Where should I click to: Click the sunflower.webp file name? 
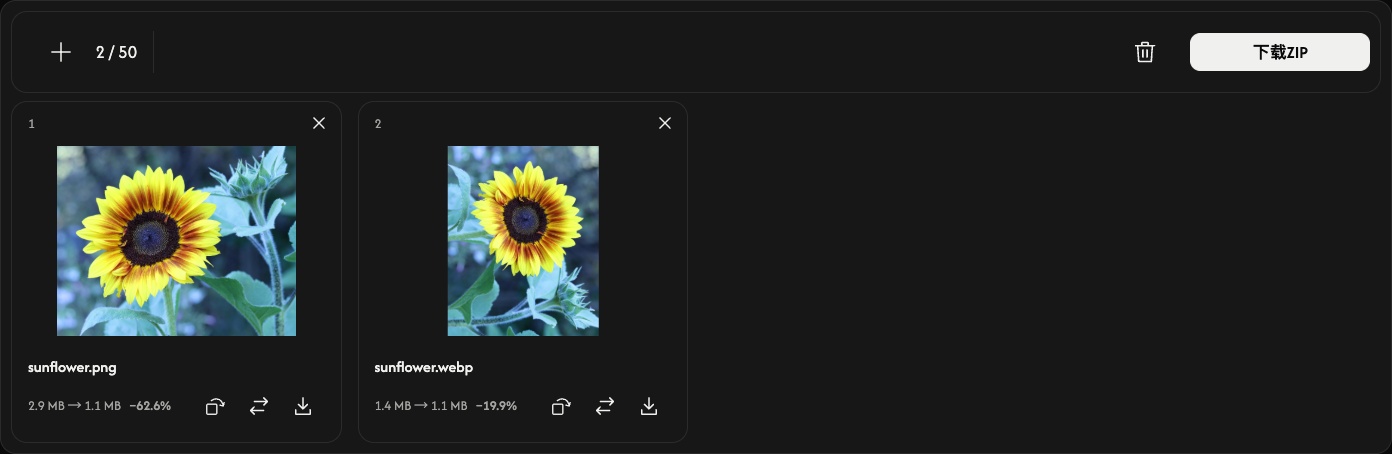[424, 367]
